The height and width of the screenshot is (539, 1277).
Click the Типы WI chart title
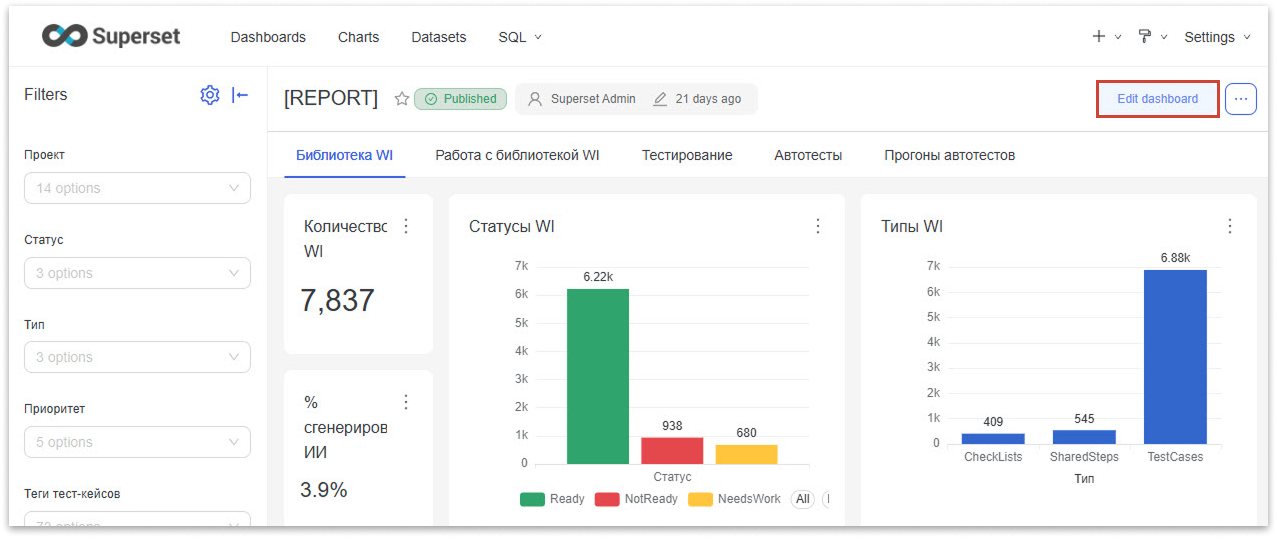click(912, 226)
